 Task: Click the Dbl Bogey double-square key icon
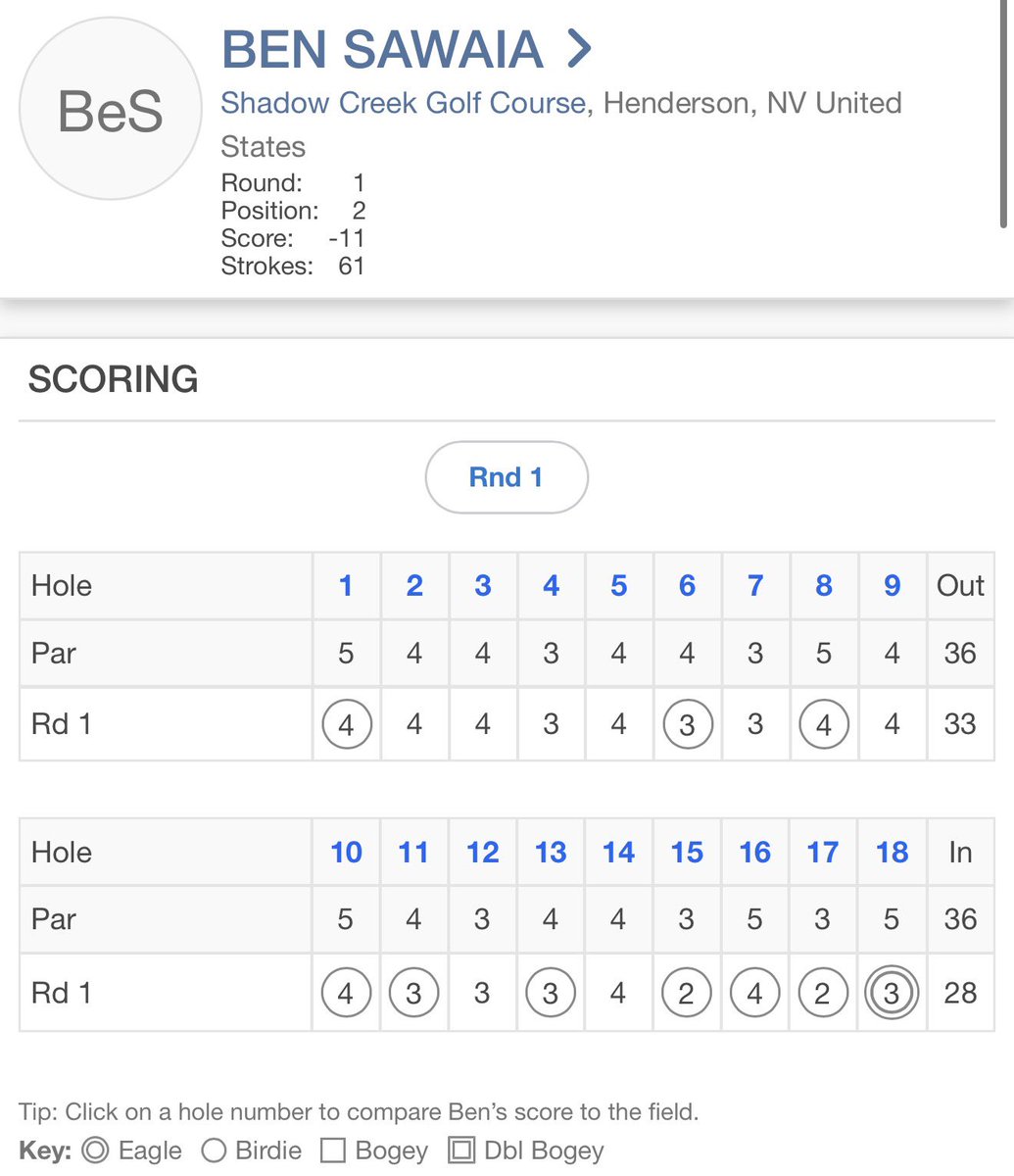click(x=461, y=1151)
